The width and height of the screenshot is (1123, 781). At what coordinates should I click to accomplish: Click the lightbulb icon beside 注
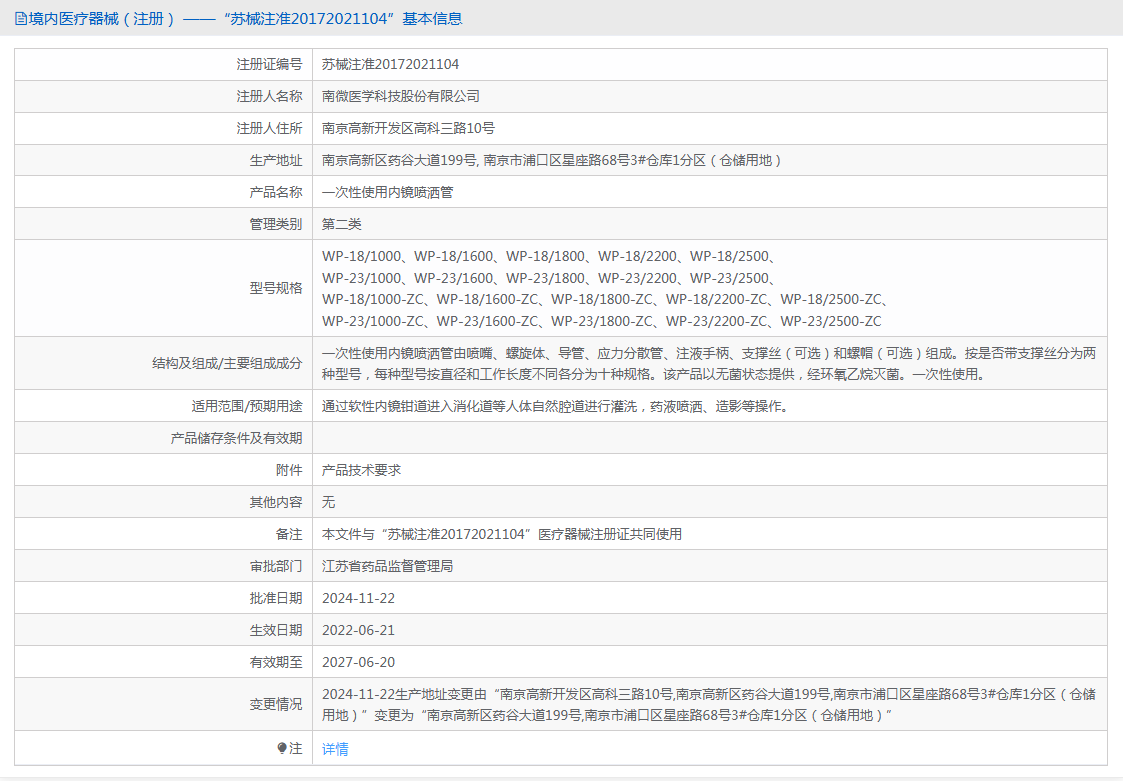click(282, 748)
